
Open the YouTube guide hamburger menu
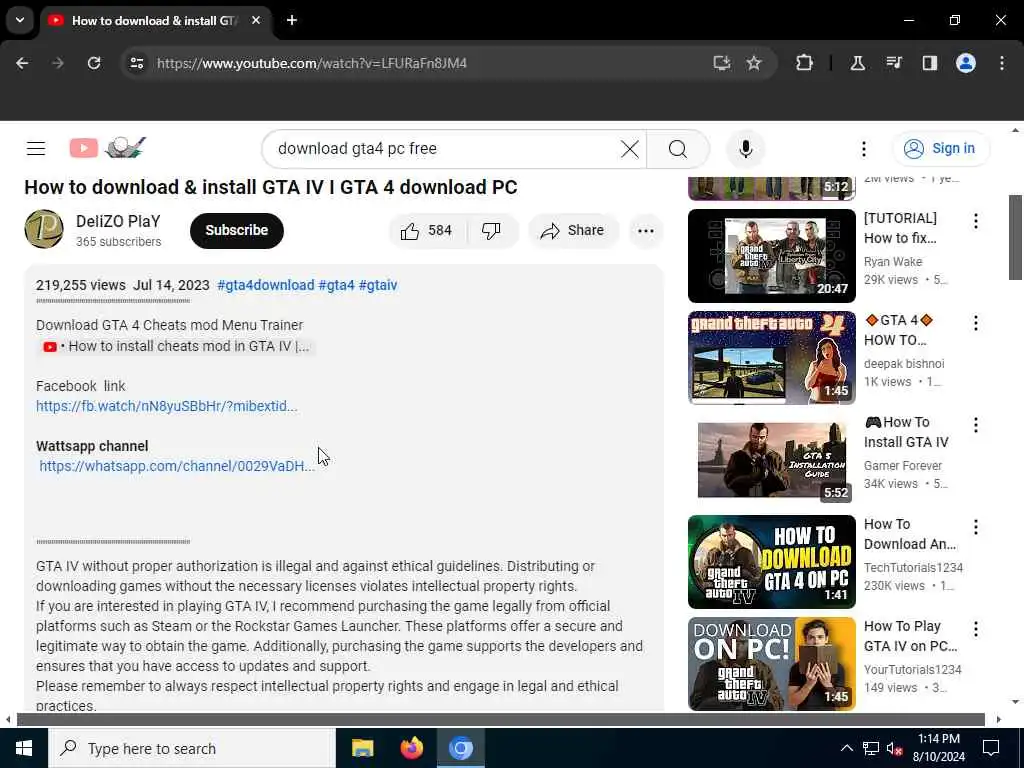click(36, 149)
